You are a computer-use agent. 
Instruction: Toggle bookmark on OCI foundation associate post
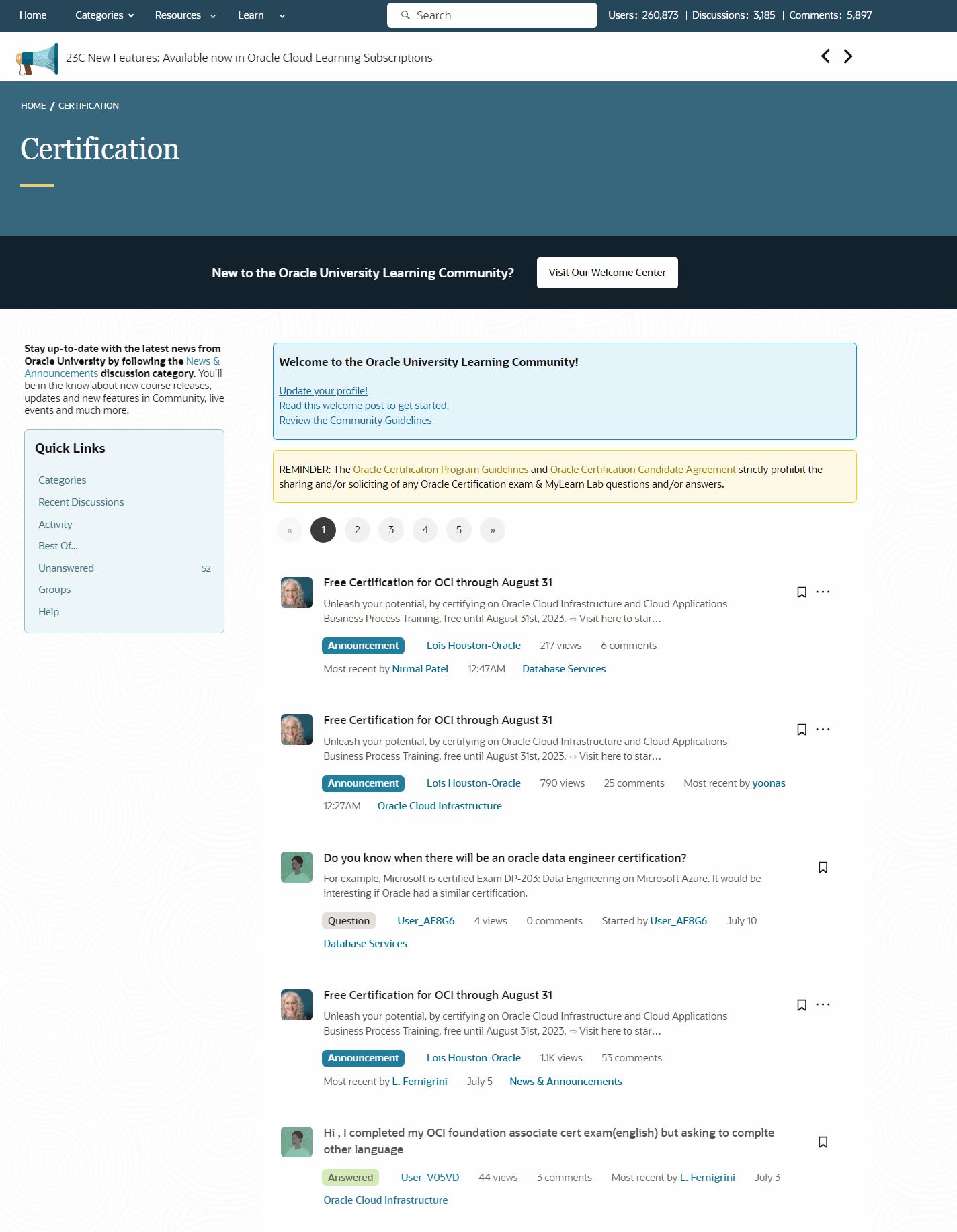click(823, 1142)
